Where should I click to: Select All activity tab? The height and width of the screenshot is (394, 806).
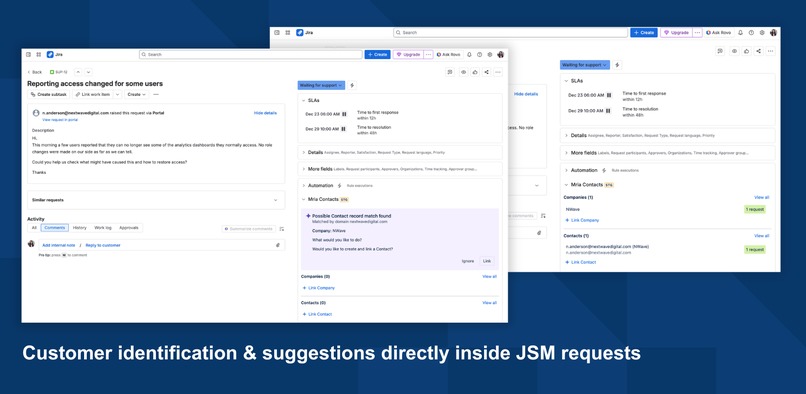tap(34, 228)
